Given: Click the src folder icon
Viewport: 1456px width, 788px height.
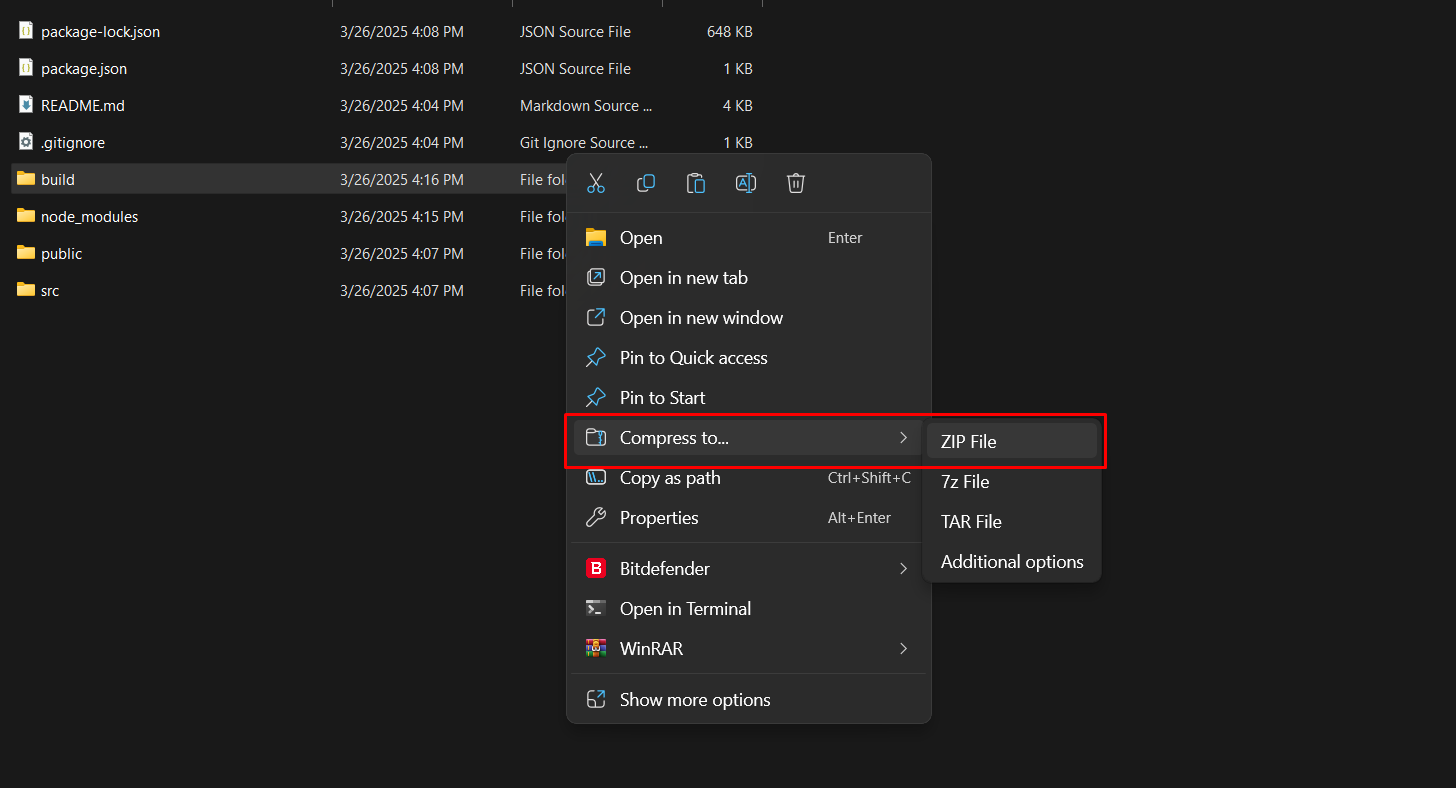Looking at the screenshot, I should click(x=26, y=290).
